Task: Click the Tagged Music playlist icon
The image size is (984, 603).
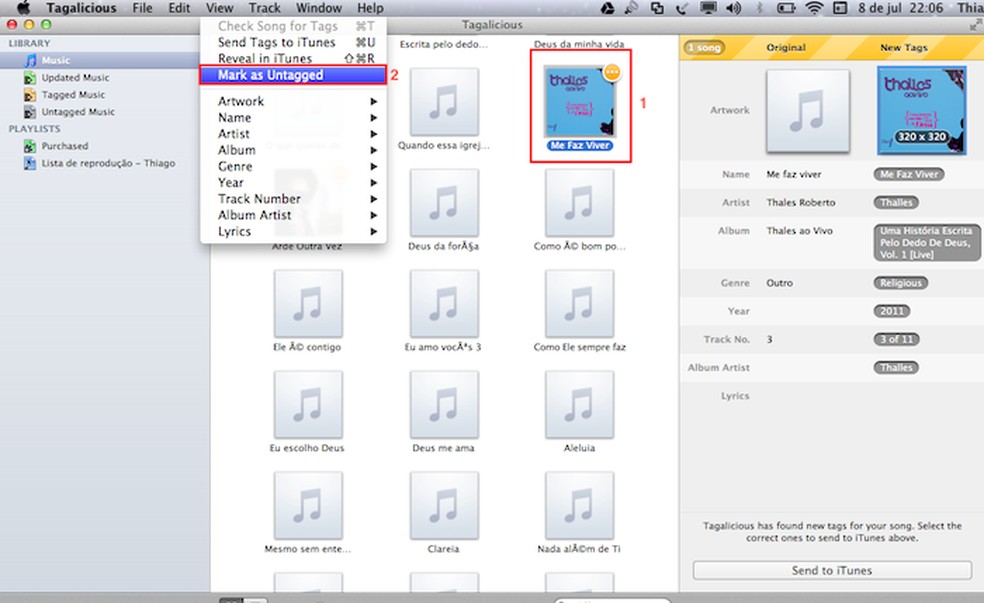Action: click(29, 95)
